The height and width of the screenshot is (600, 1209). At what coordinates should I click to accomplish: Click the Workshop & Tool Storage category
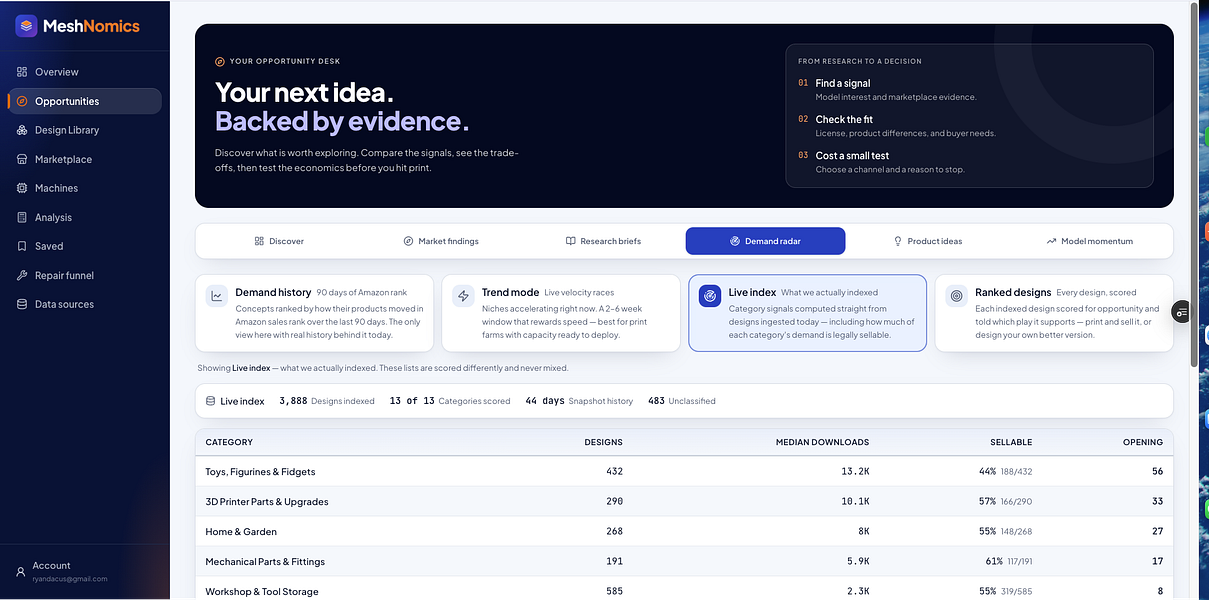point(262,592)
